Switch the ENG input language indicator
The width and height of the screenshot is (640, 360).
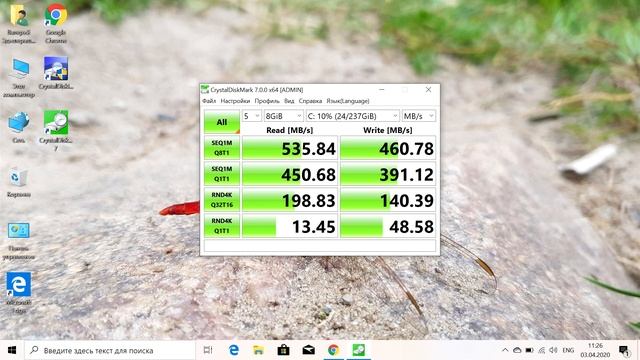[568, 350]
